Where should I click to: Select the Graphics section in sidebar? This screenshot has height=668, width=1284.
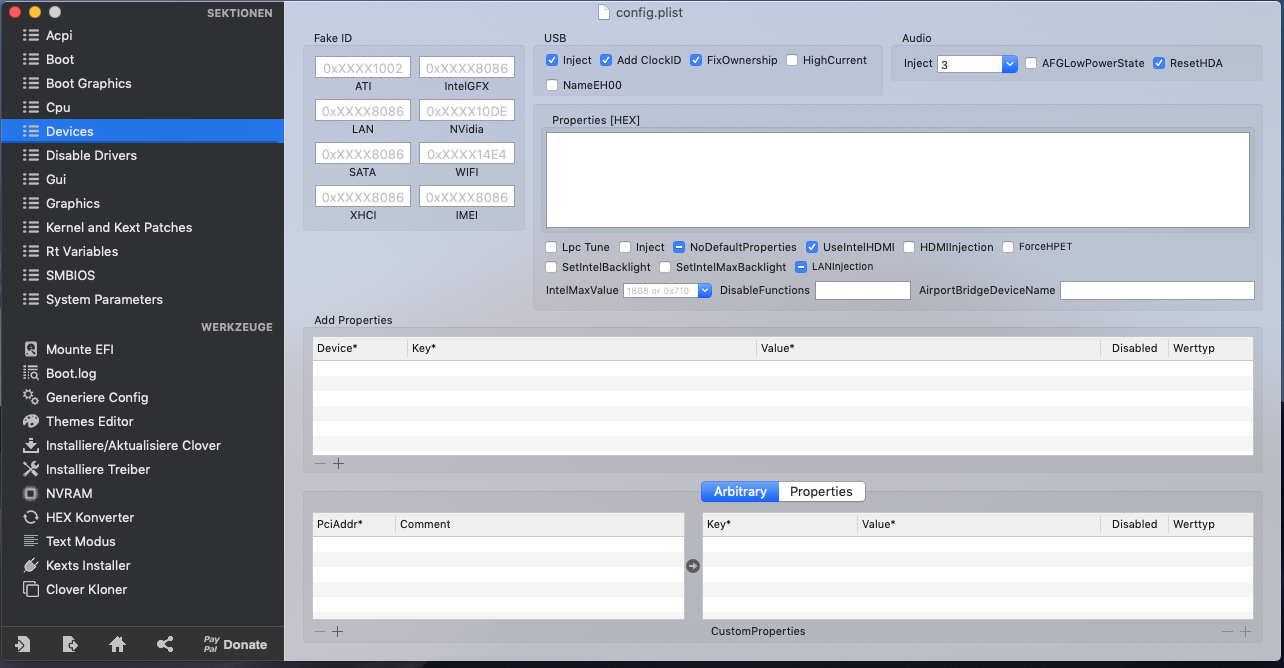tap(73, 203)
